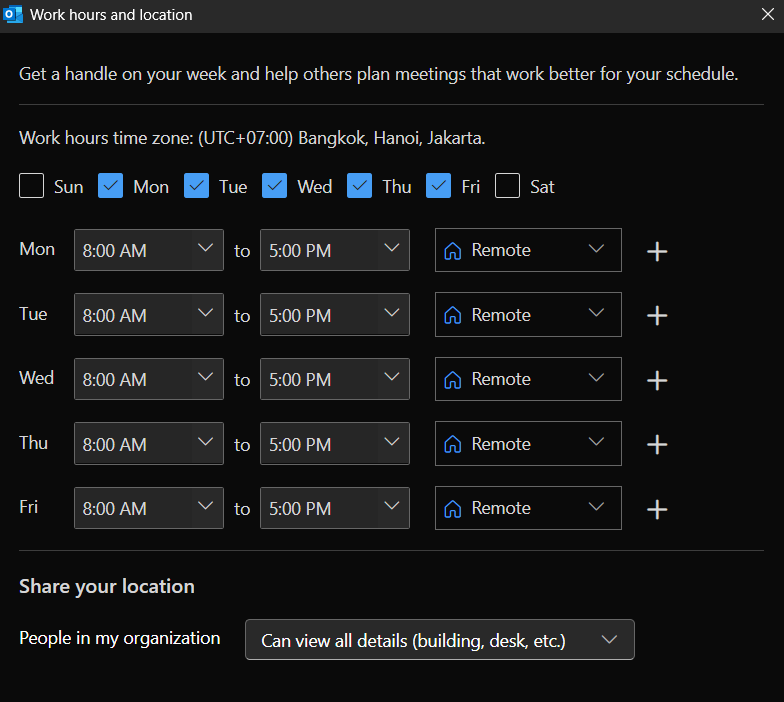Open Friday start time dropdown
Image resolution: width=784 pixels, height=702 pixels.
click(149, 508)
